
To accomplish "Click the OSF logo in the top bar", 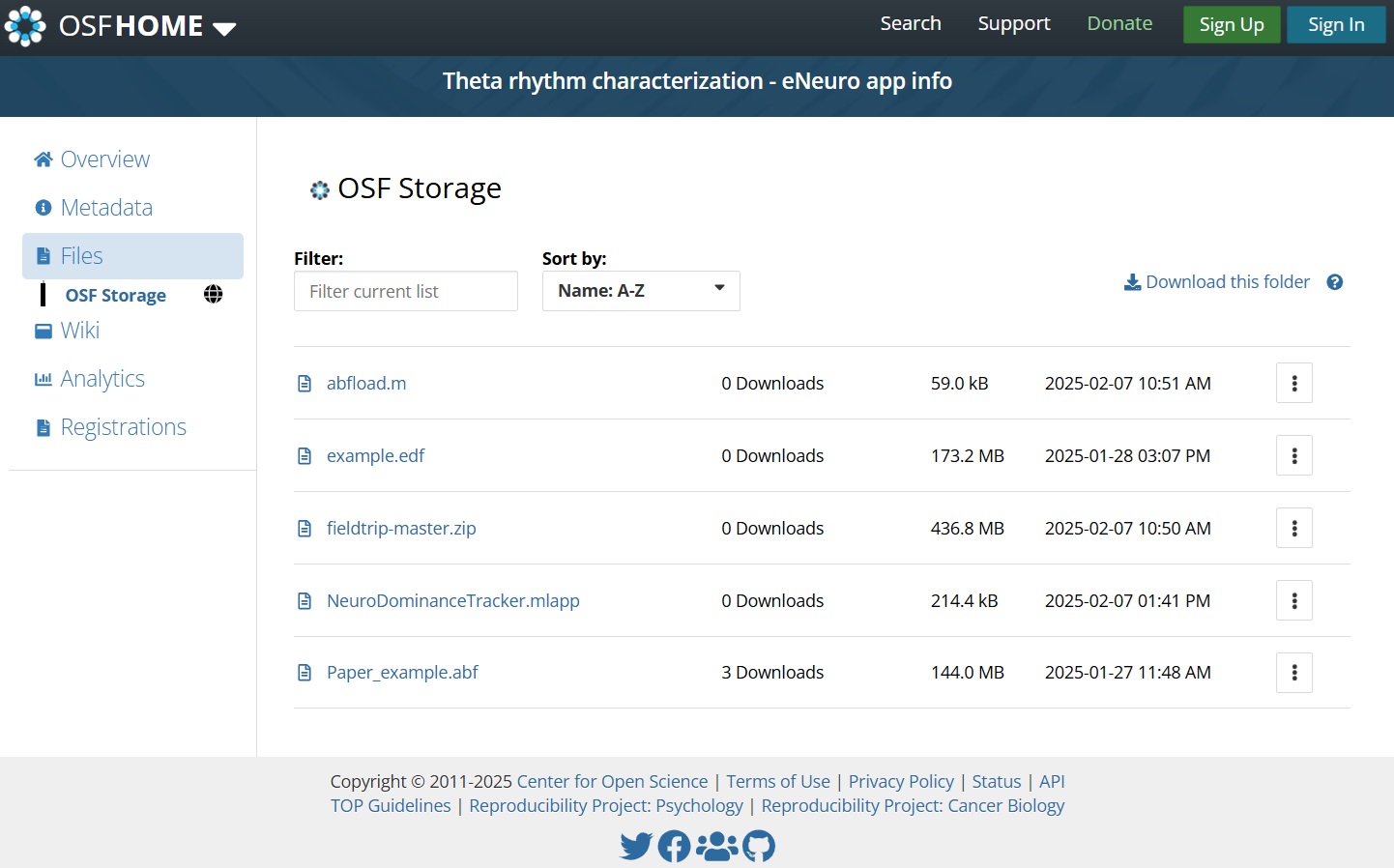I will 24,26.
